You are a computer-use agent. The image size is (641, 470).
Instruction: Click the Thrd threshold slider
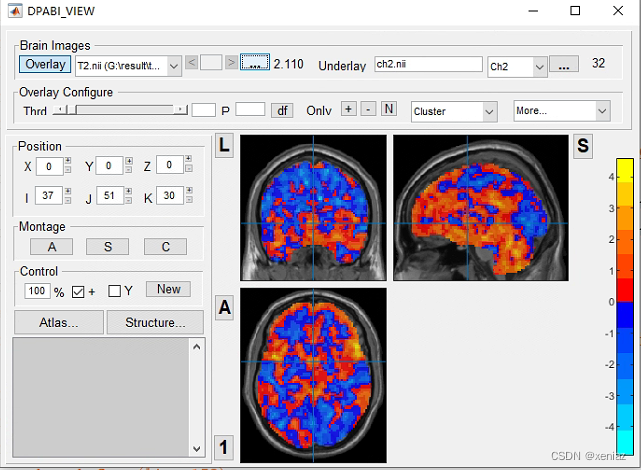tap(120, 110)
